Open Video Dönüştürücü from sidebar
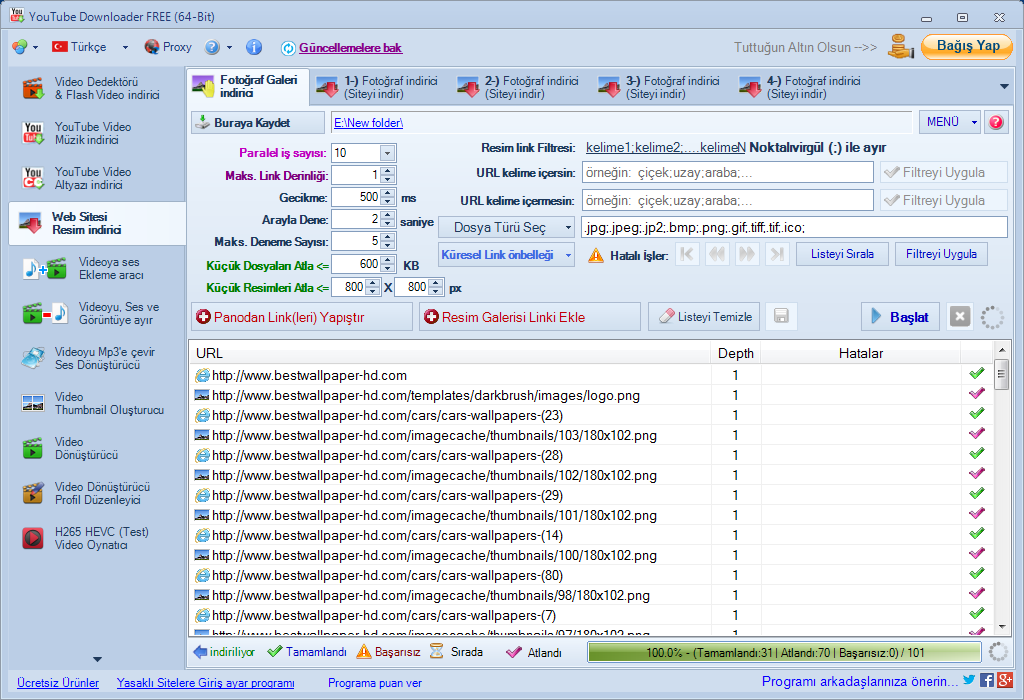This screenshot has width=1024, height=700. point(94,448)
